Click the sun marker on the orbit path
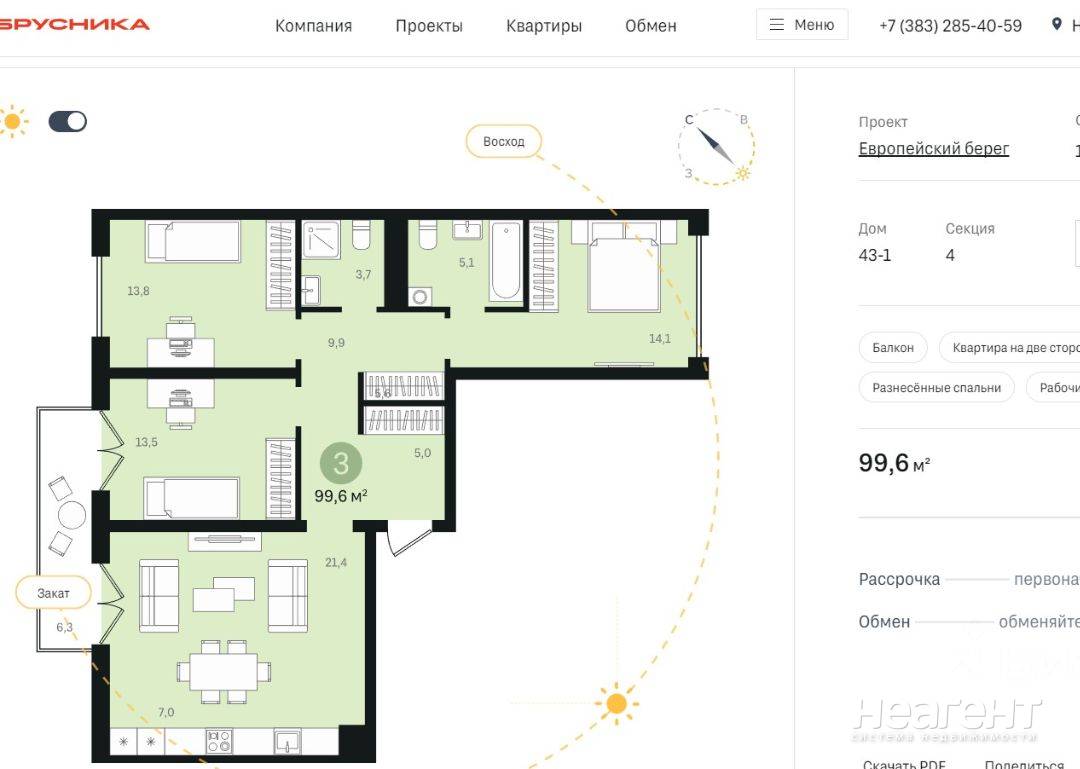The image size is (1080, 769). 616,703
